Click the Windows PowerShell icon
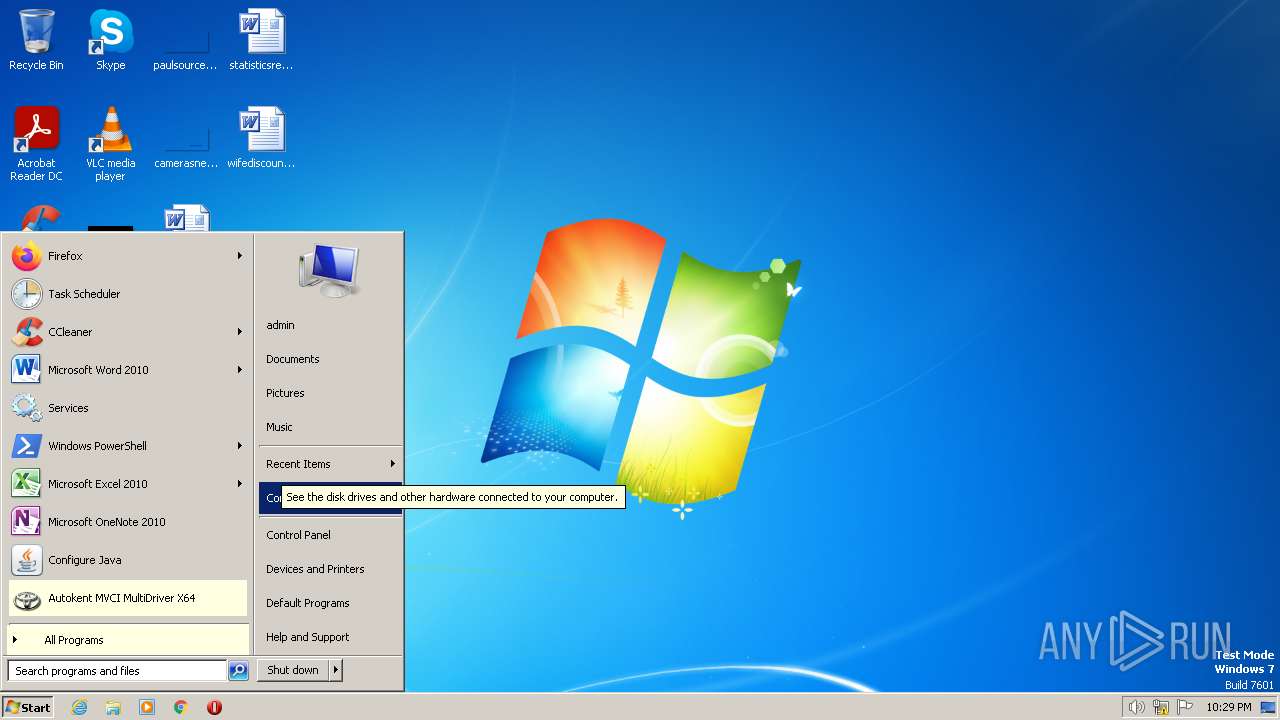 pos(27,446)
